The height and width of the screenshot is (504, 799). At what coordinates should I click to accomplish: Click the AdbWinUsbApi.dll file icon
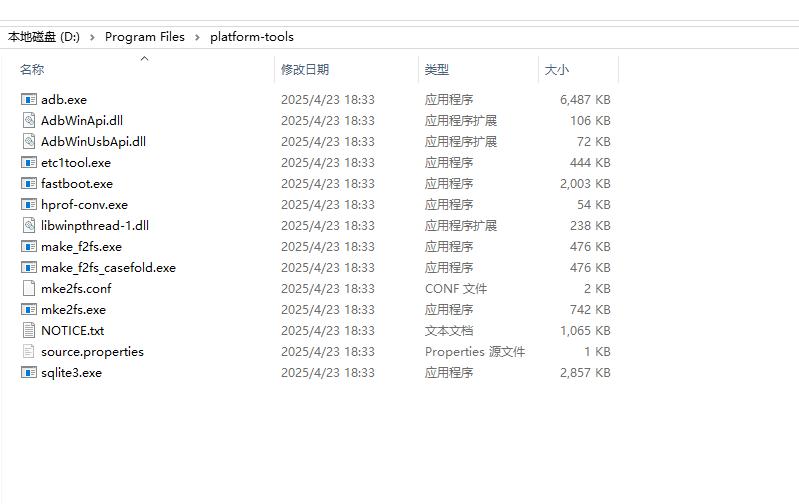click(29, 141)
